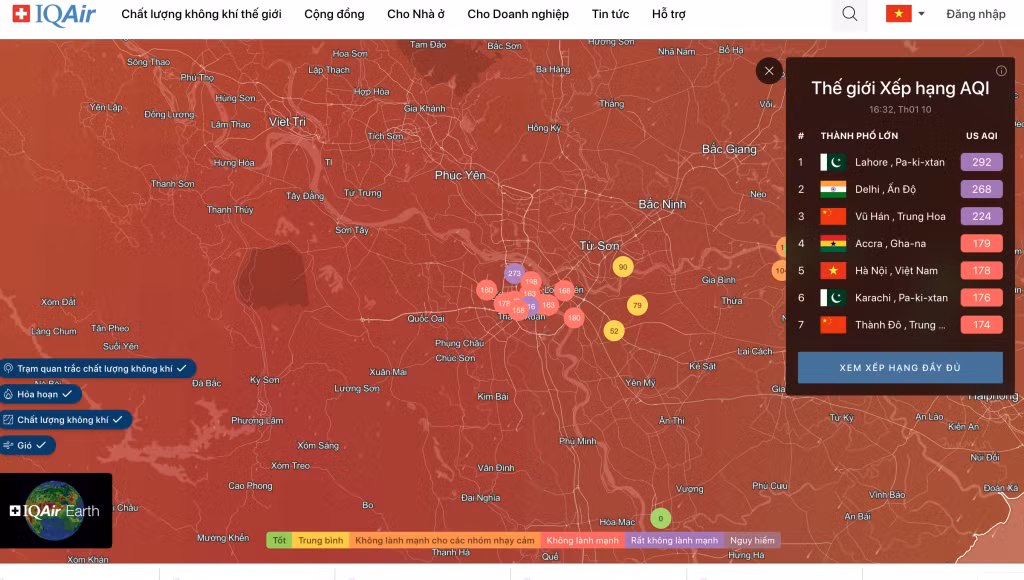Click Đăng nhập login link
This screenshot has width=1024, height=580.
(976, 14)
